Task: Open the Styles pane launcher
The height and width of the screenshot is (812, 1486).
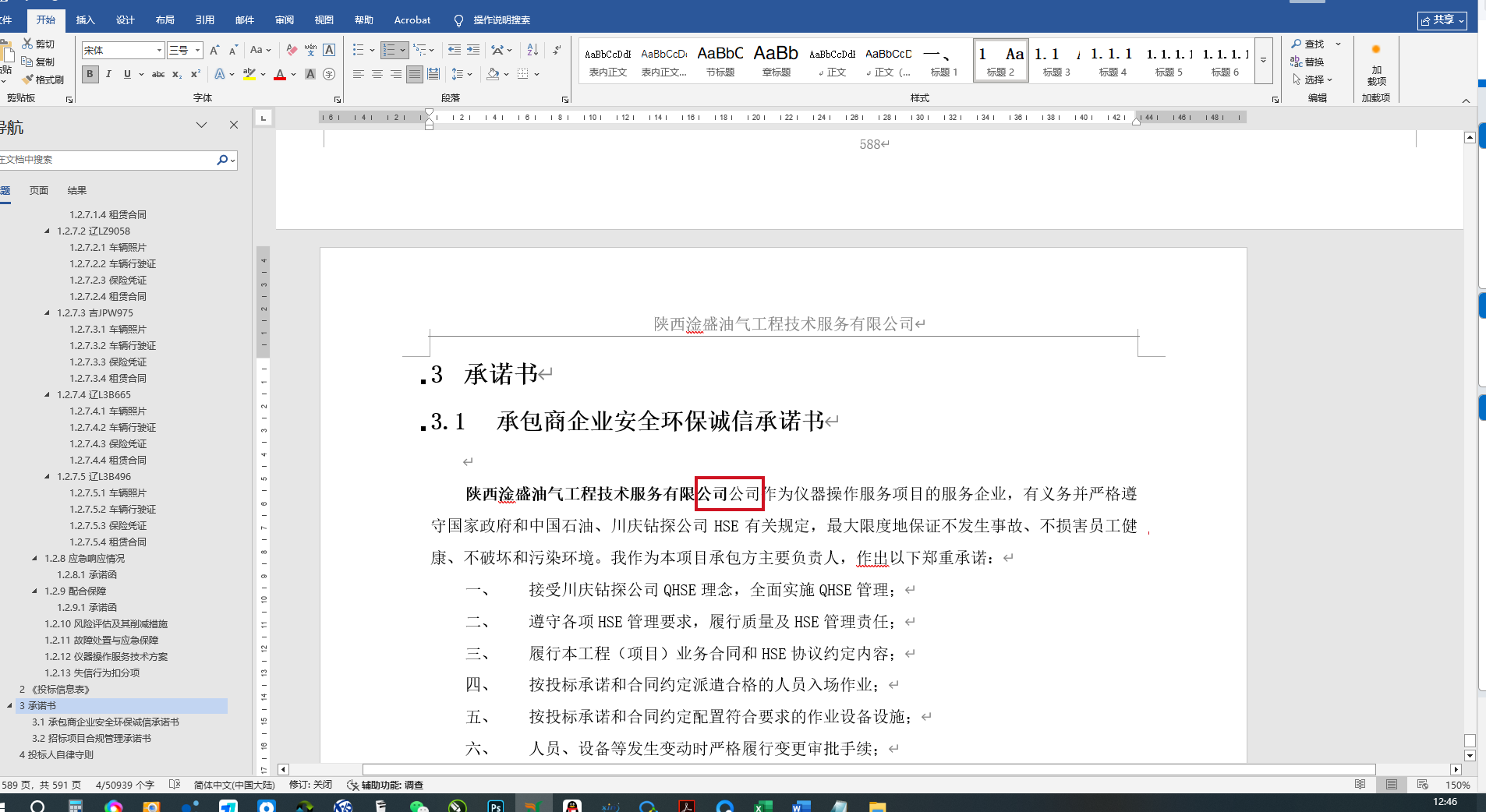Action: click(x=1275, y=100)
